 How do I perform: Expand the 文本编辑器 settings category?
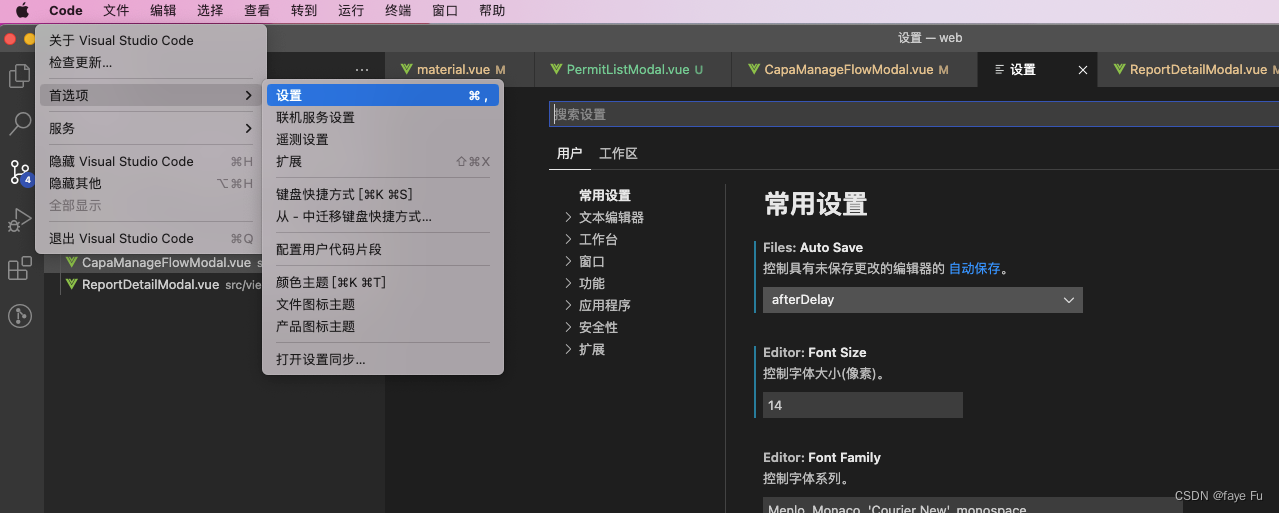coord(568,217)
